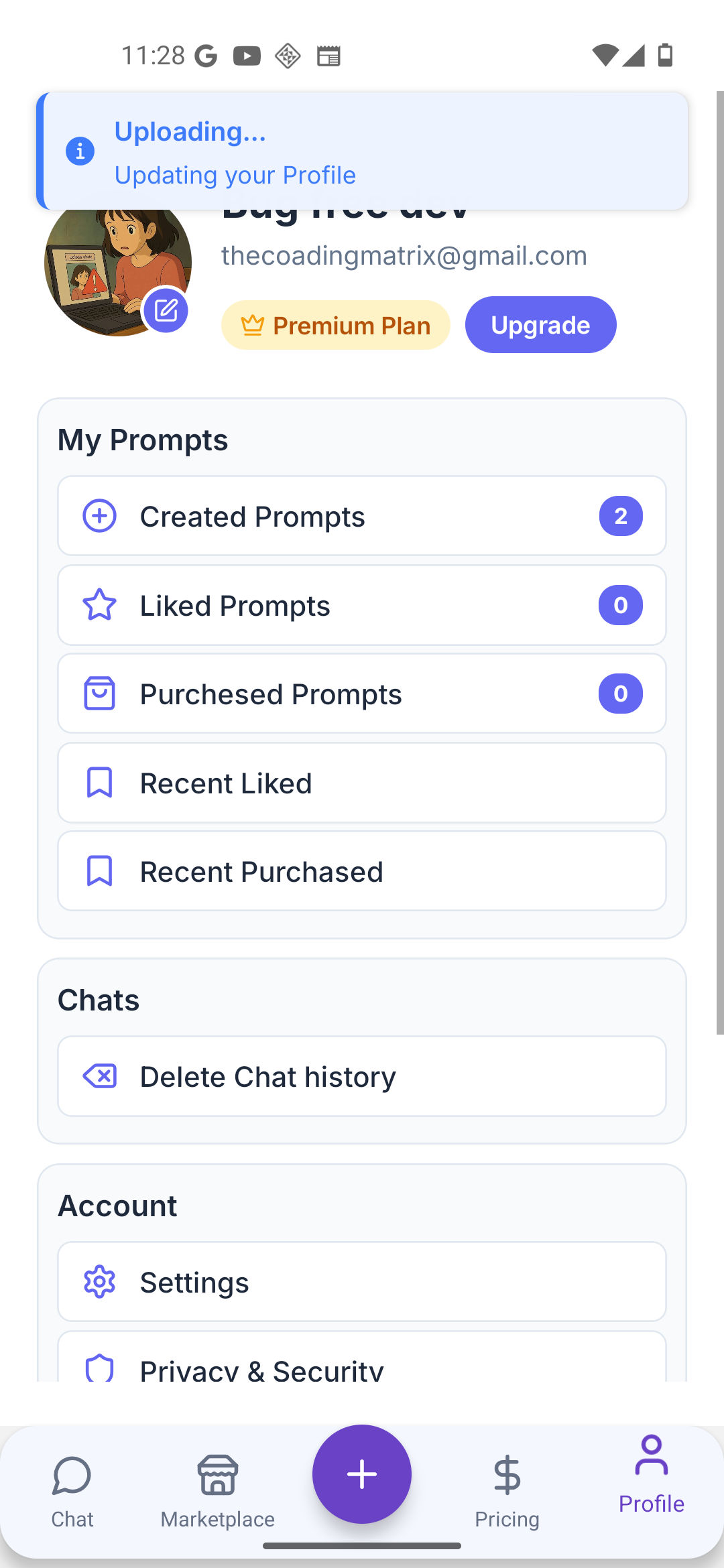The height and width of the screenshot is (1568, 724).
Task: Click the page scrollbar on right edge
Action: [719, 563]
